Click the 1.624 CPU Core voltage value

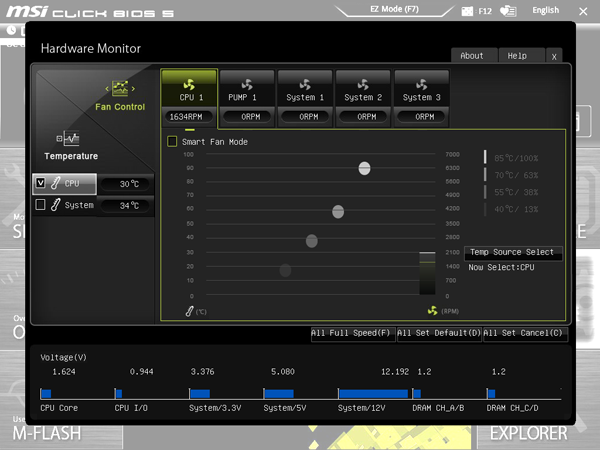(x=64, y=372)
